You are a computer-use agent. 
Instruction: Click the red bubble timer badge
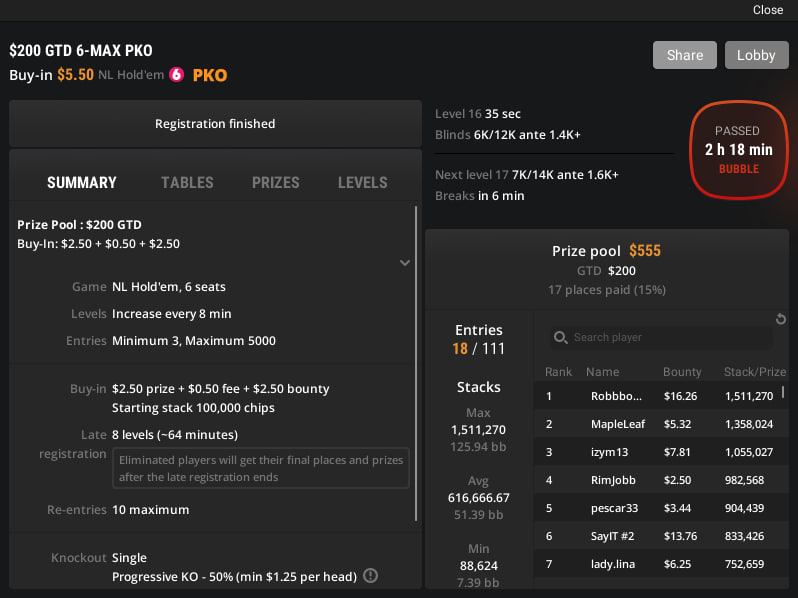(738, 150)
